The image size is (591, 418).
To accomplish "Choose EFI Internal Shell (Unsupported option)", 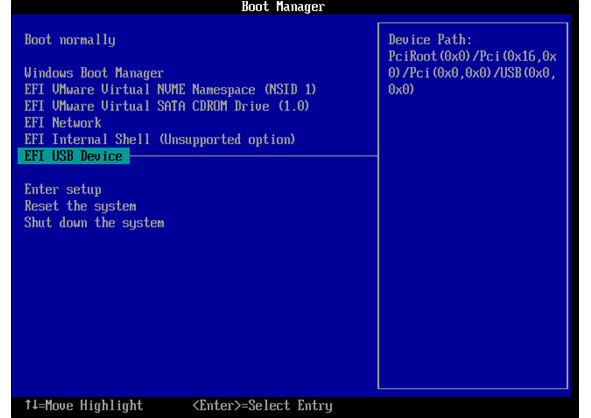I will (x=160, y=139).
